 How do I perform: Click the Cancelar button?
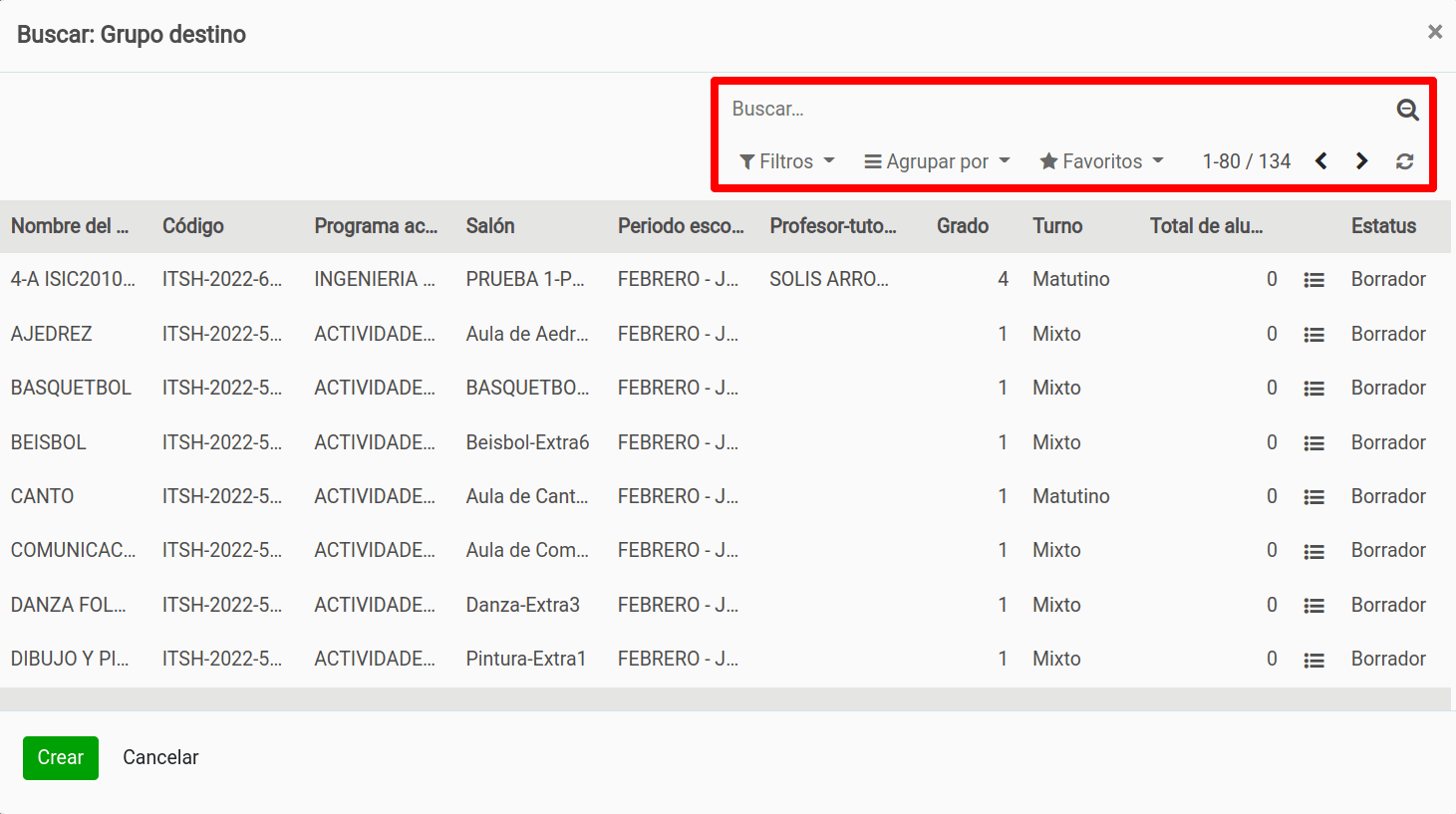(x=160, y=757)
